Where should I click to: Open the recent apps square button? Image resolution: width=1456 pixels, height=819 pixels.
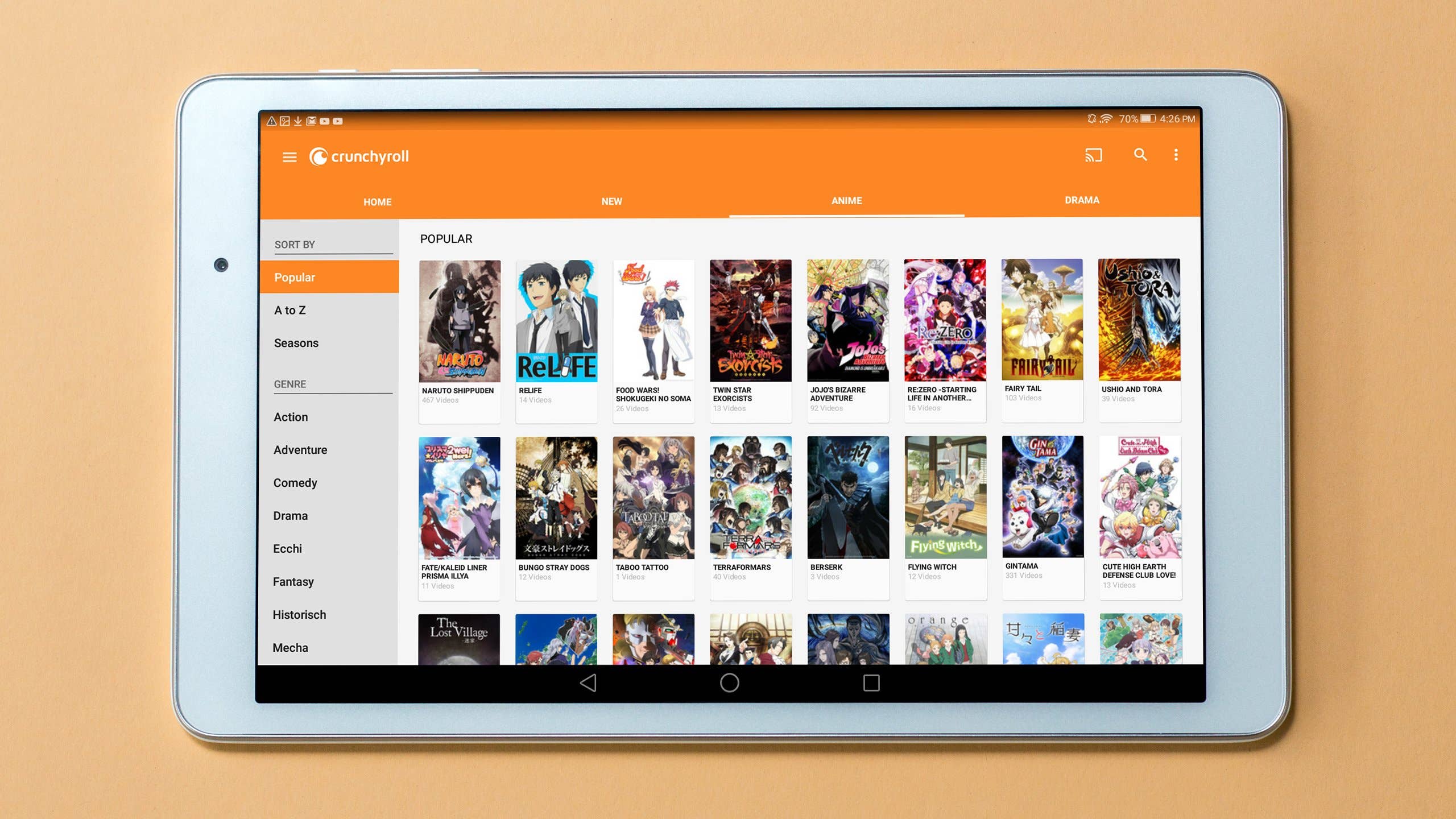[x=871, y=682]
